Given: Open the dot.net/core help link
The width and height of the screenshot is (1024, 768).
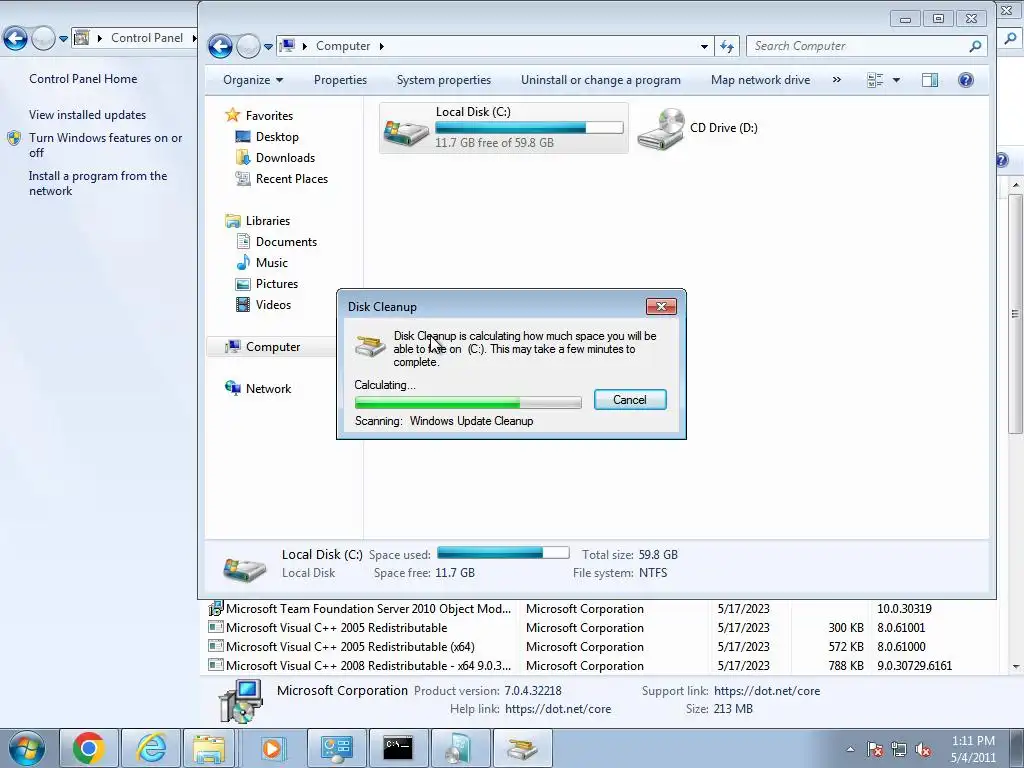Looking at the screenshot, I should (x=558, y=709).
